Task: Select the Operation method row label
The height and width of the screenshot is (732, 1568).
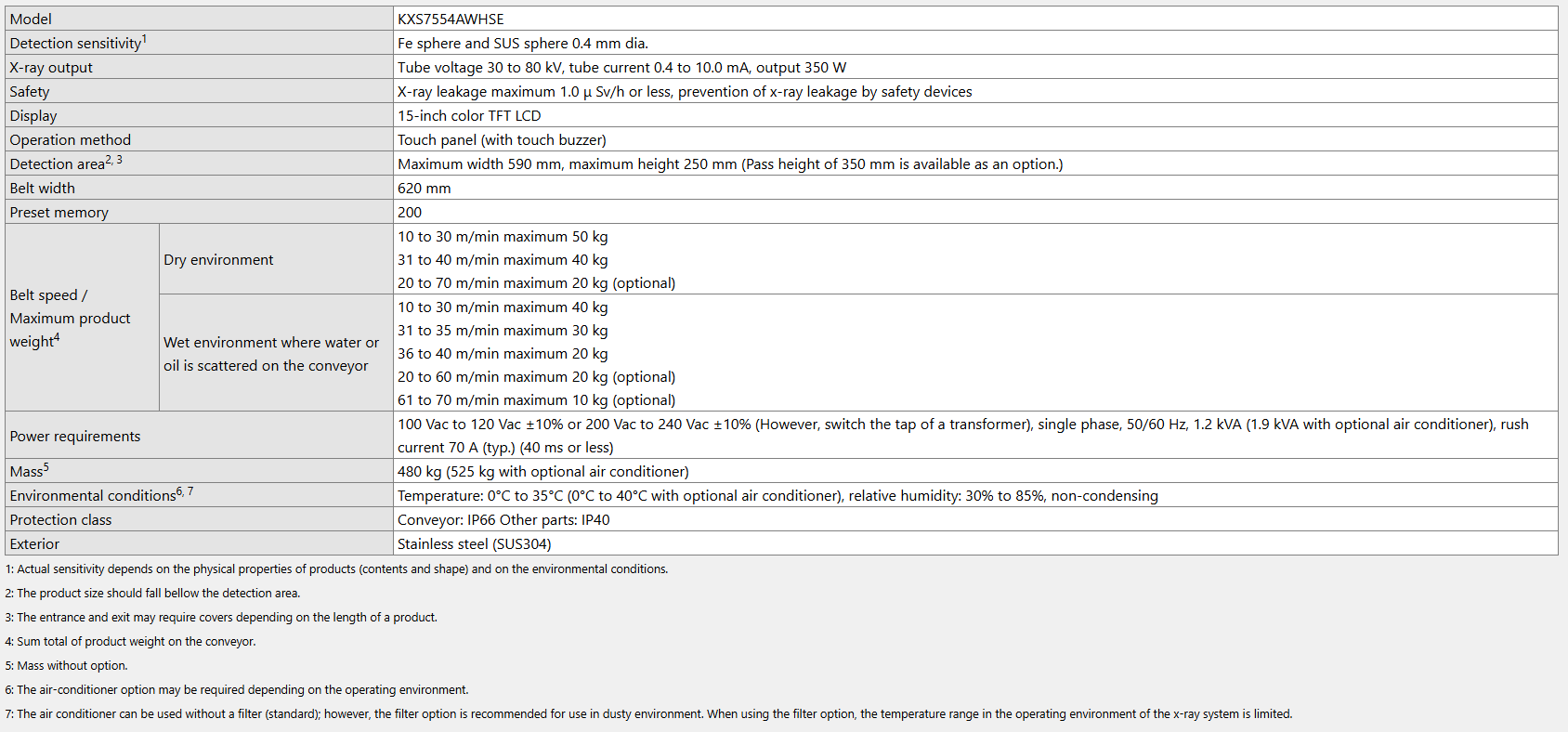Action: tap(71, 139)
